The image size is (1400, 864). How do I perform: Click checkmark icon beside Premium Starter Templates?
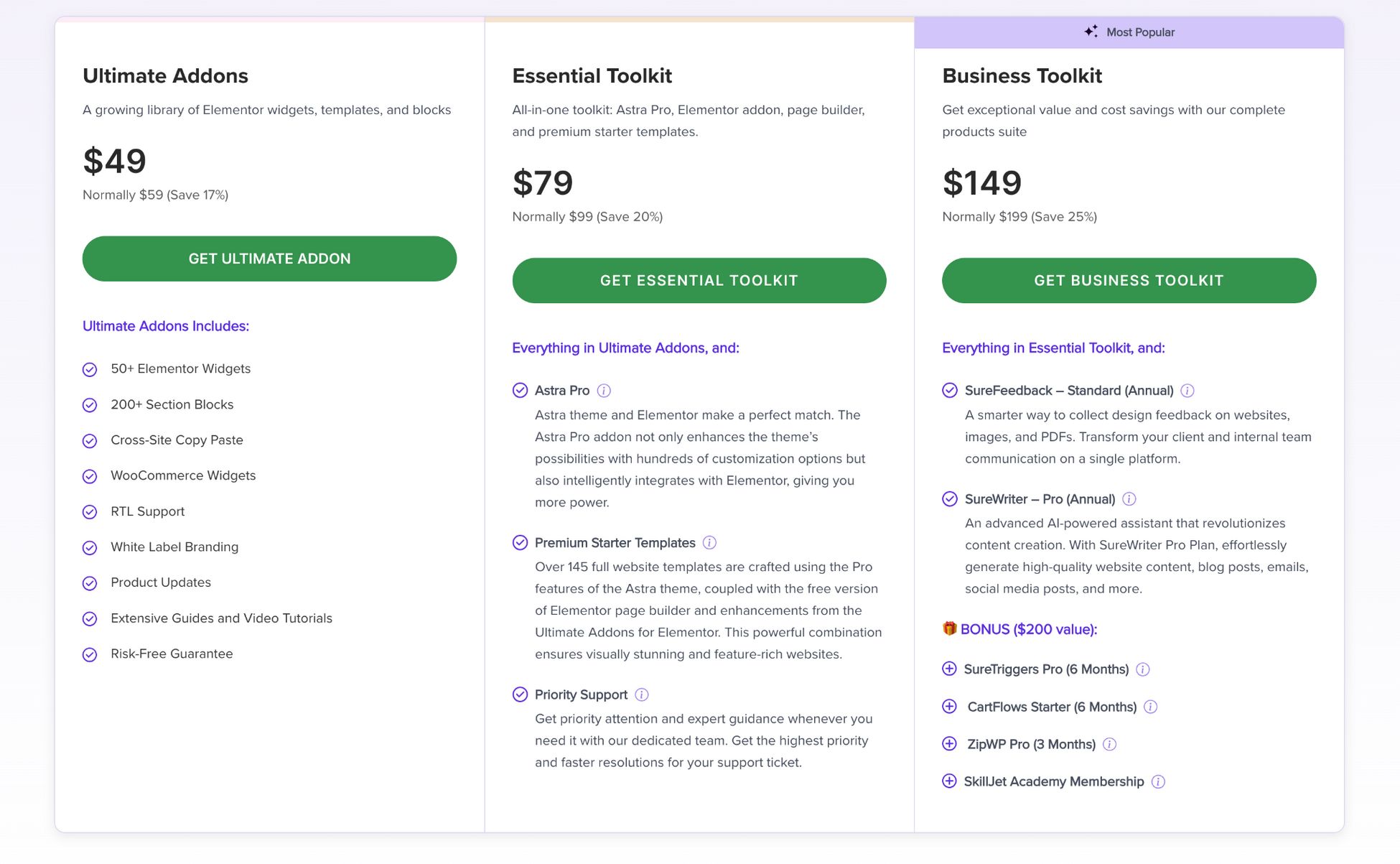521,542
